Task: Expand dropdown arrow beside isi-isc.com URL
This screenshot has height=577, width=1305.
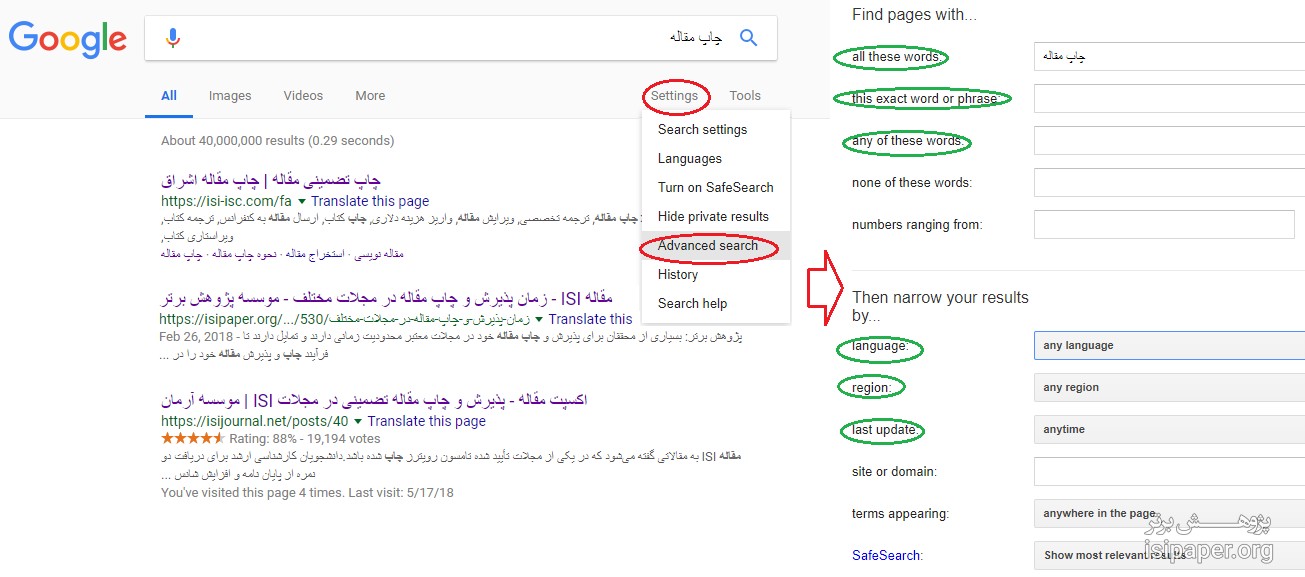Action: 302,202
